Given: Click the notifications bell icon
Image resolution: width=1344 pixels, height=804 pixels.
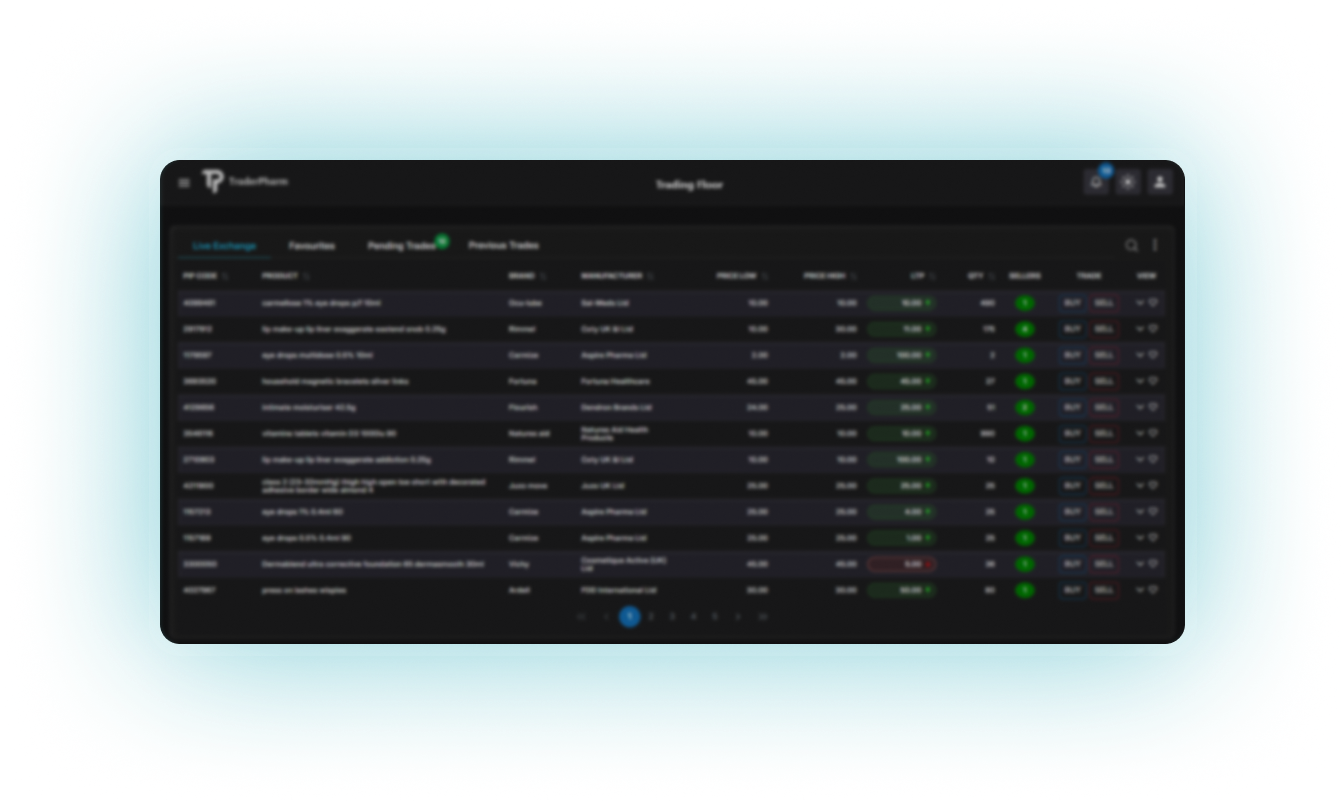Looking at the screenshot, I should (x=1096, y=182).
